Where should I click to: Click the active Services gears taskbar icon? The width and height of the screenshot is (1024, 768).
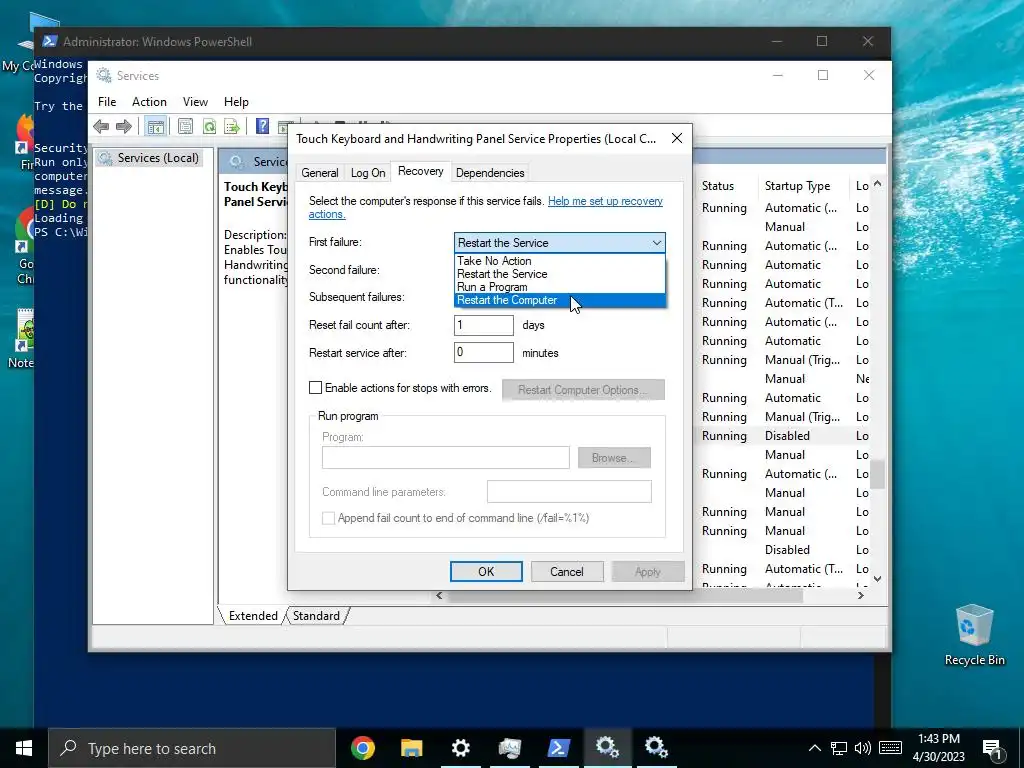click(x=607, y=748)
